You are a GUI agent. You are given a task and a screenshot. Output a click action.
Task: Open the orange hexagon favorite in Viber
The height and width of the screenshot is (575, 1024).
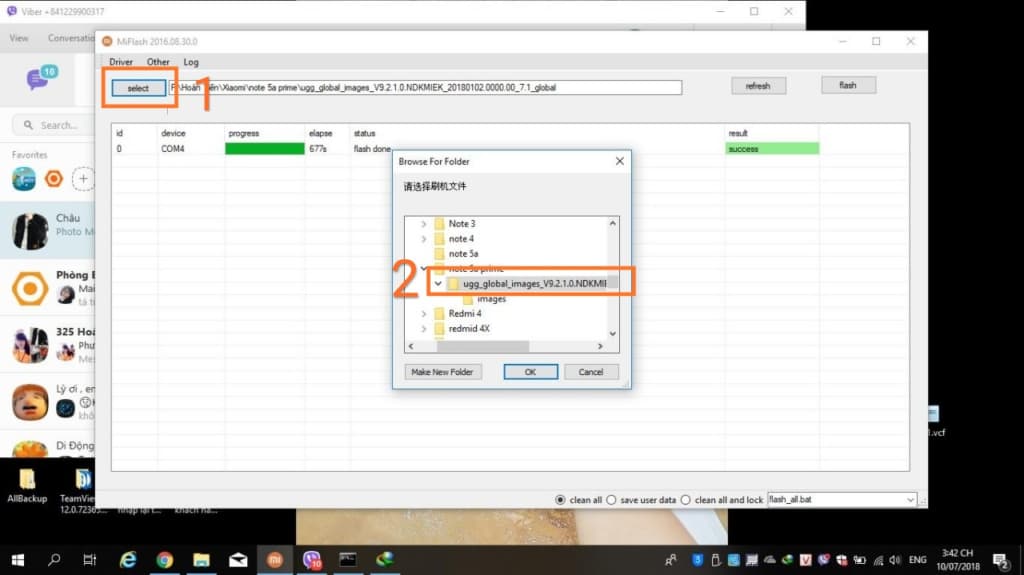point(54,178)
